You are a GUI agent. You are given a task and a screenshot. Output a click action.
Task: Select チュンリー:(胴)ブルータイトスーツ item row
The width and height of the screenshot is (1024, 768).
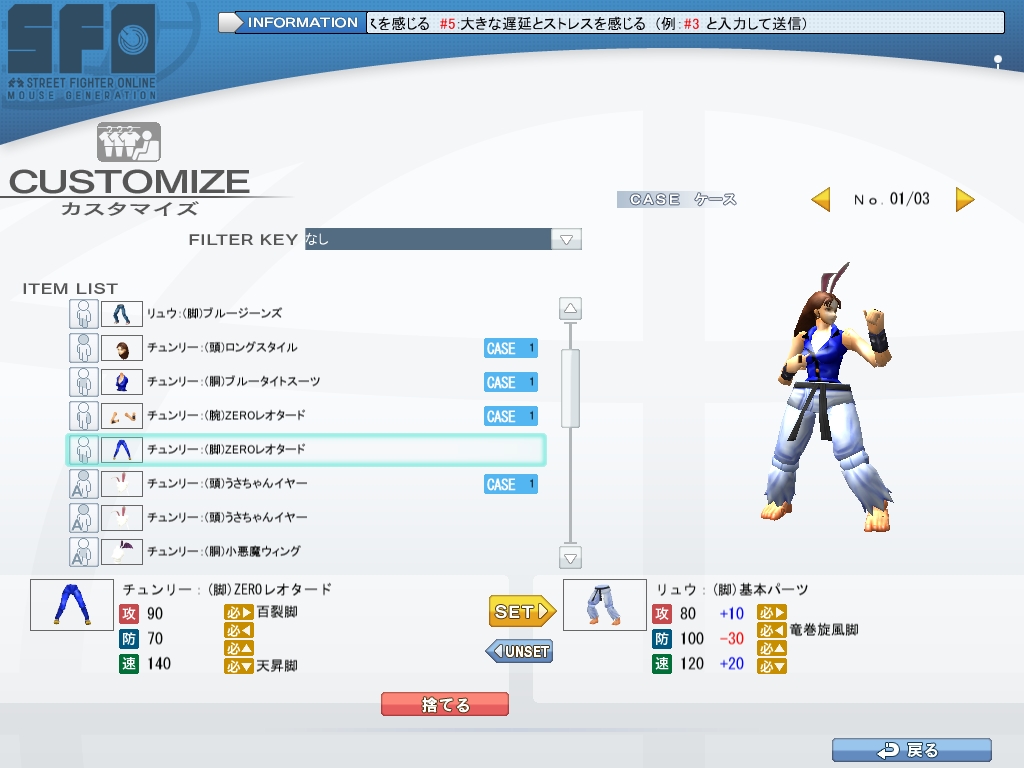click(x=306, y=382)
